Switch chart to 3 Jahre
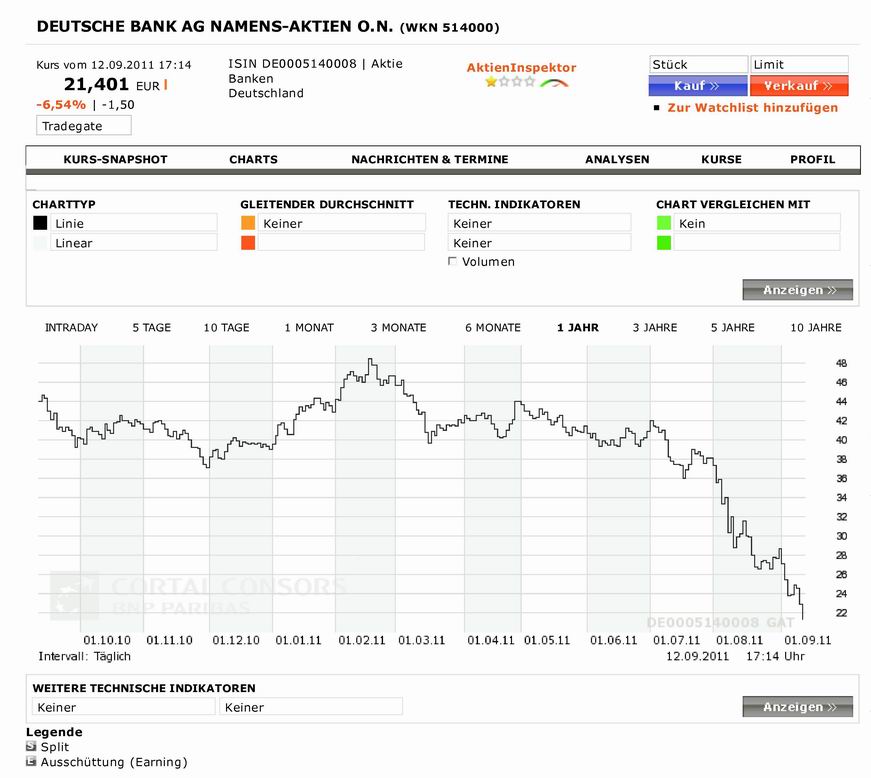 655,328
